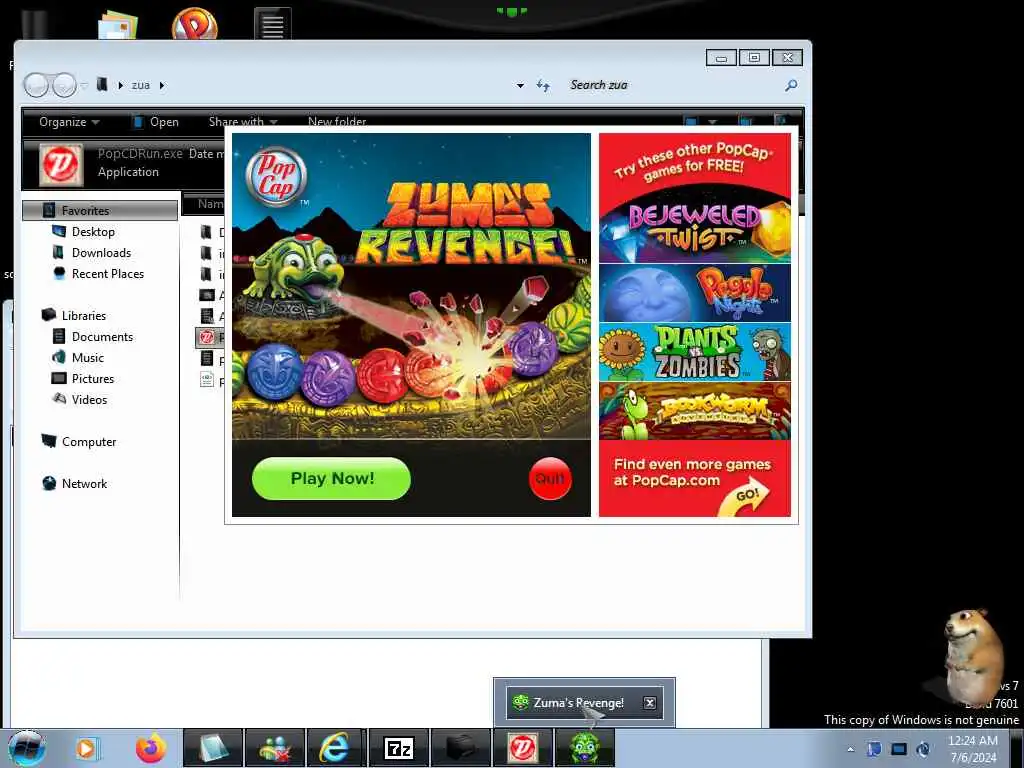Screen dimensions: 1024x768
Task: Open the Pictures library
Action: 93,378
